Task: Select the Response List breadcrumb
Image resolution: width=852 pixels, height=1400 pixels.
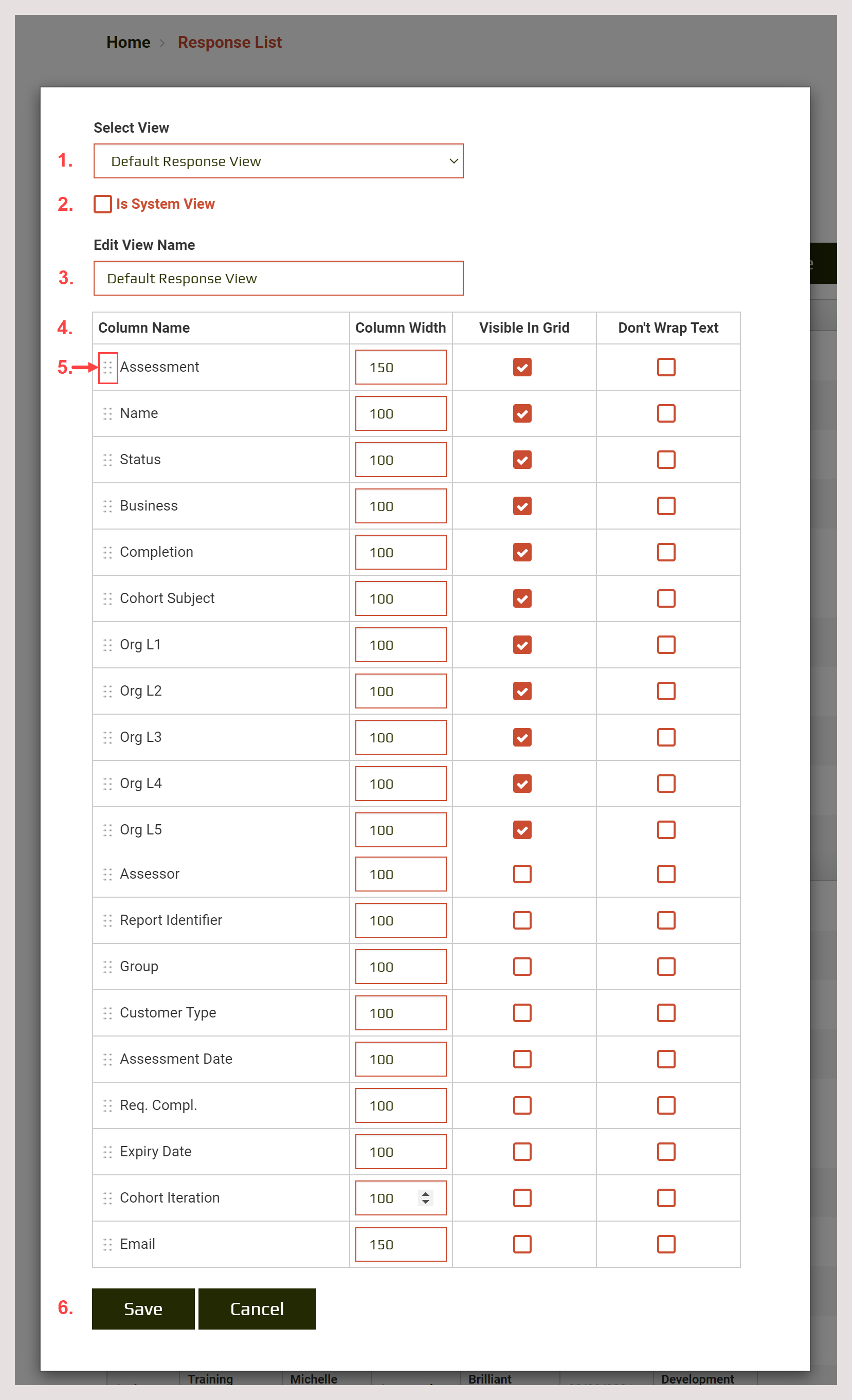Action: point(230,42)
